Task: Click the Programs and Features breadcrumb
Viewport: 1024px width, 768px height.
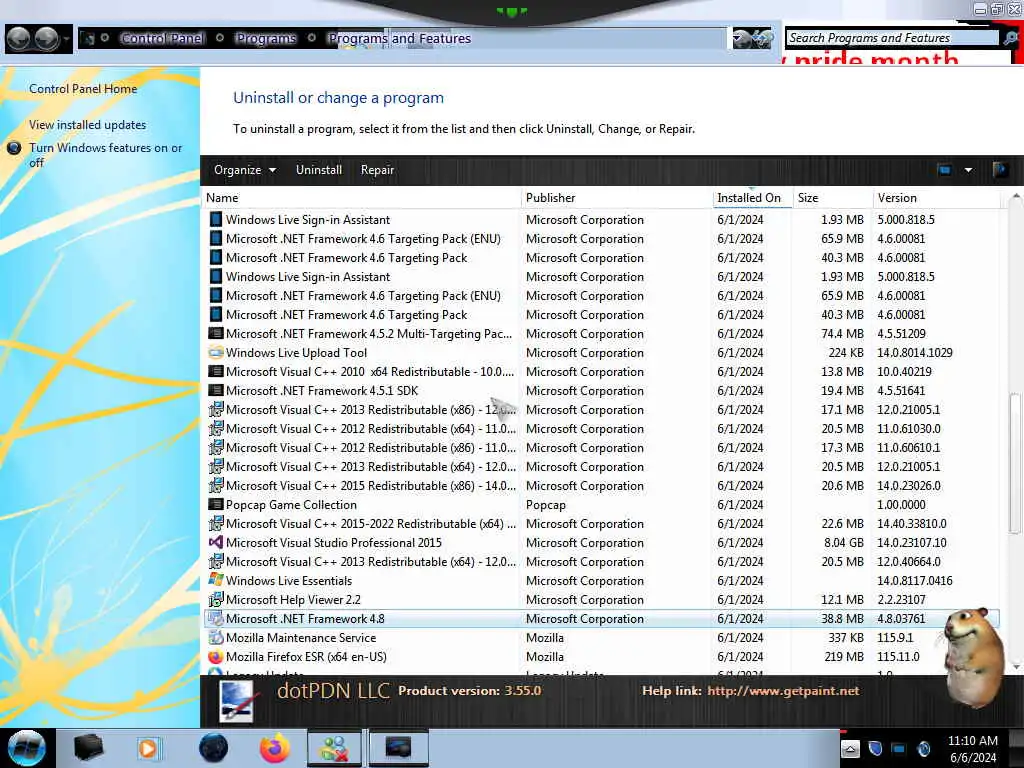Action: coord(399,39)
